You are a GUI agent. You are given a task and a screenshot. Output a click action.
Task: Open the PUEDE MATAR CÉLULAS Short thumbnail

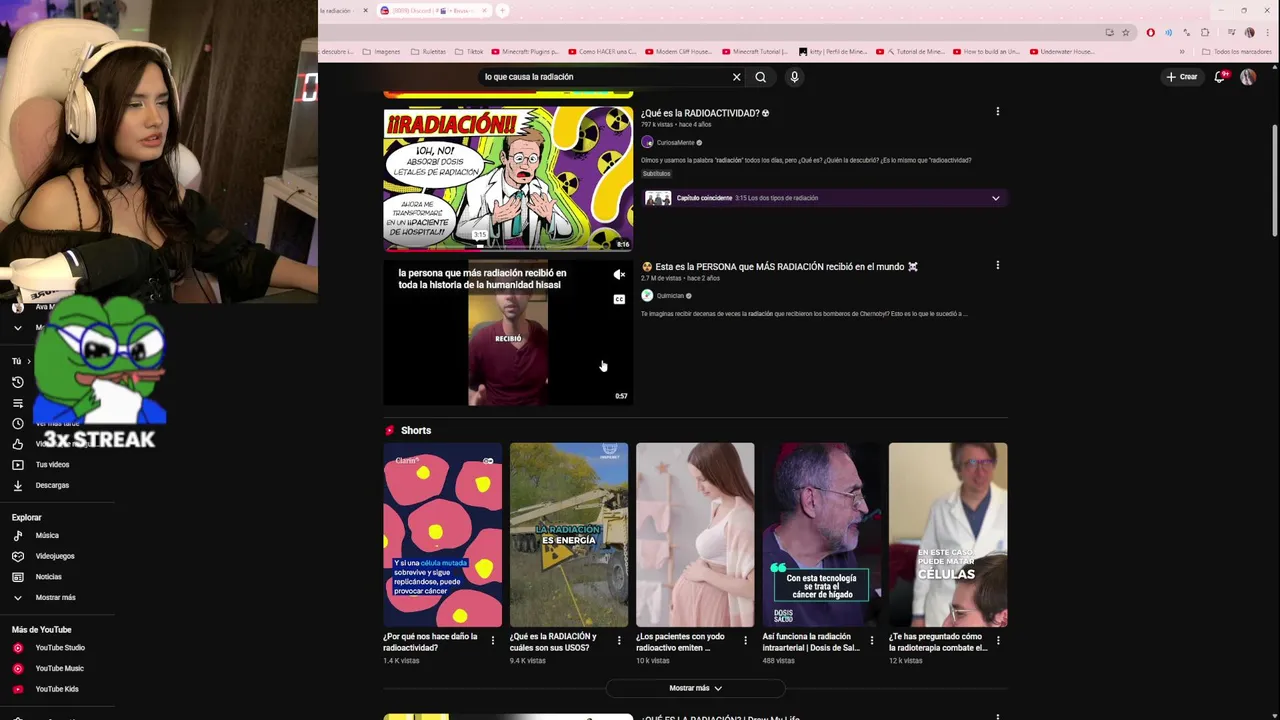pos(948,535)
